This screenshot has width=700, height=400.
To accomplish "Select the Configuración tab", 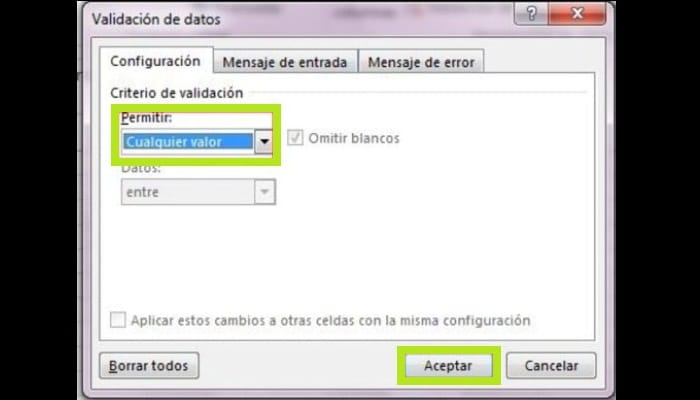I will [x=155, y=61].
